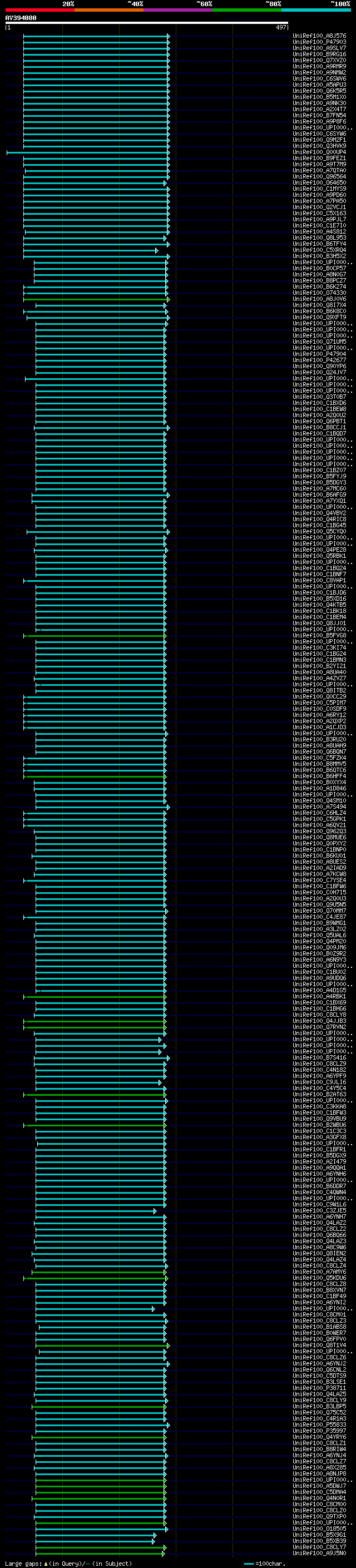Open the last hit UniRef100_A9J5N0
The width and height of the screenshot is (356, 1568).
click(319, 1553)
